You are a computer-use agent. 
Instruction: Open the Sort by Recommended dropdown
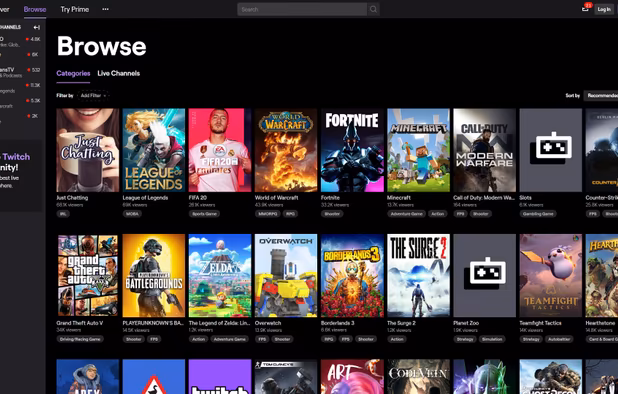coord(601,95)
